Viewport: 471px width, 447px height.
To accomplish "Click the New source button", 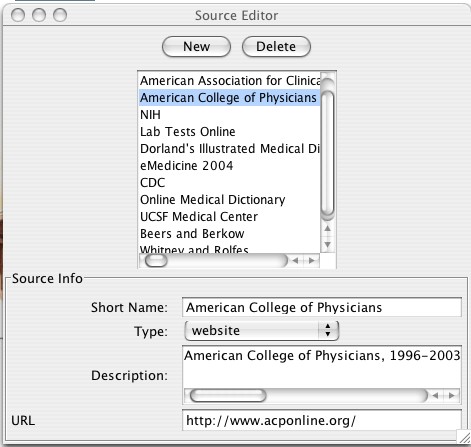I will pyautogui.click(x=196, y=46).
